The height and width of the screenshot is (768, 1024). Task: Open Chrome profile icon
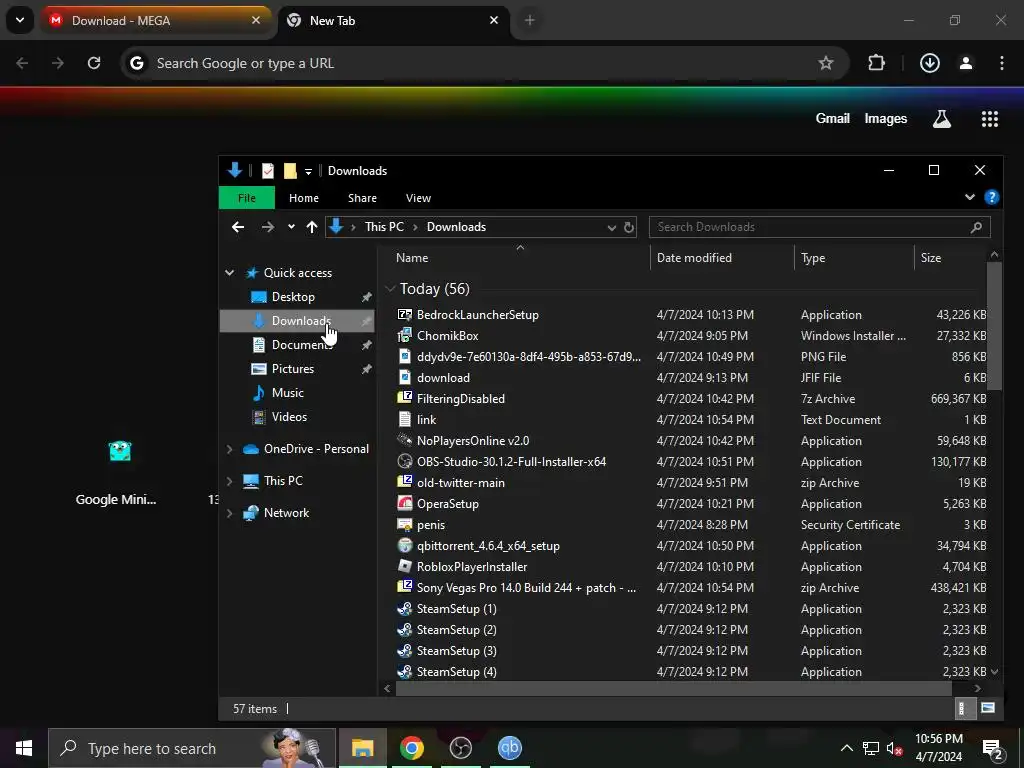coord(966,63)
